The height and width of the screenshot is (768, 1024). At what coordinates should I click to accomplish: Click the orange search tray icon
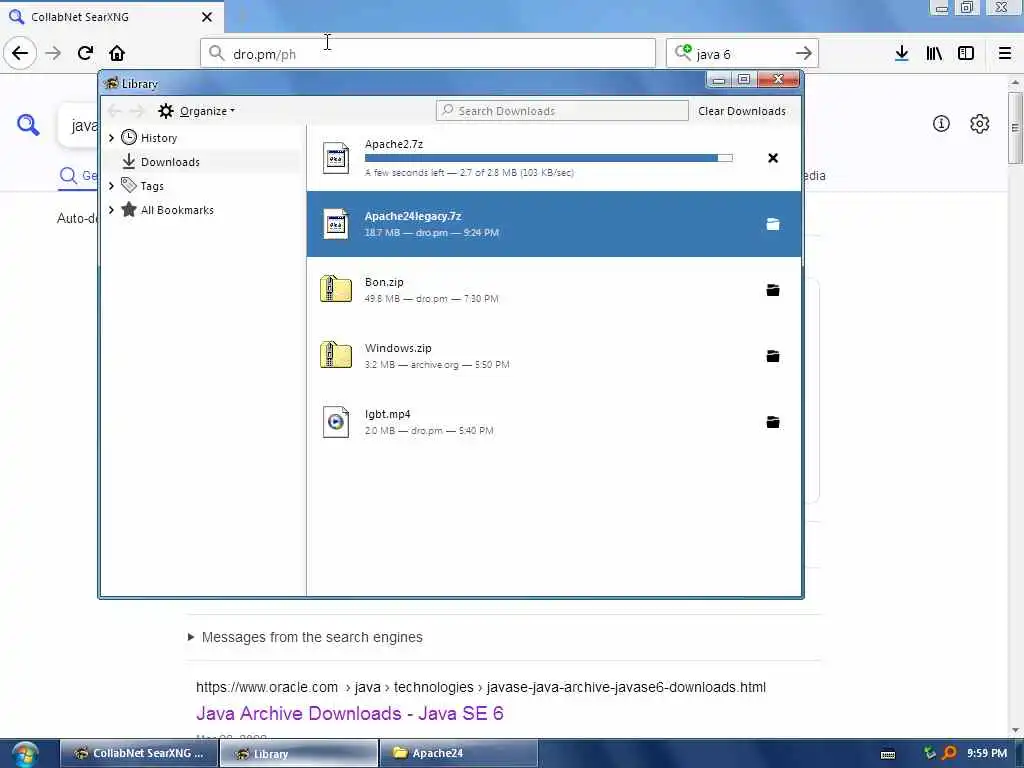(x=950, y=753)
